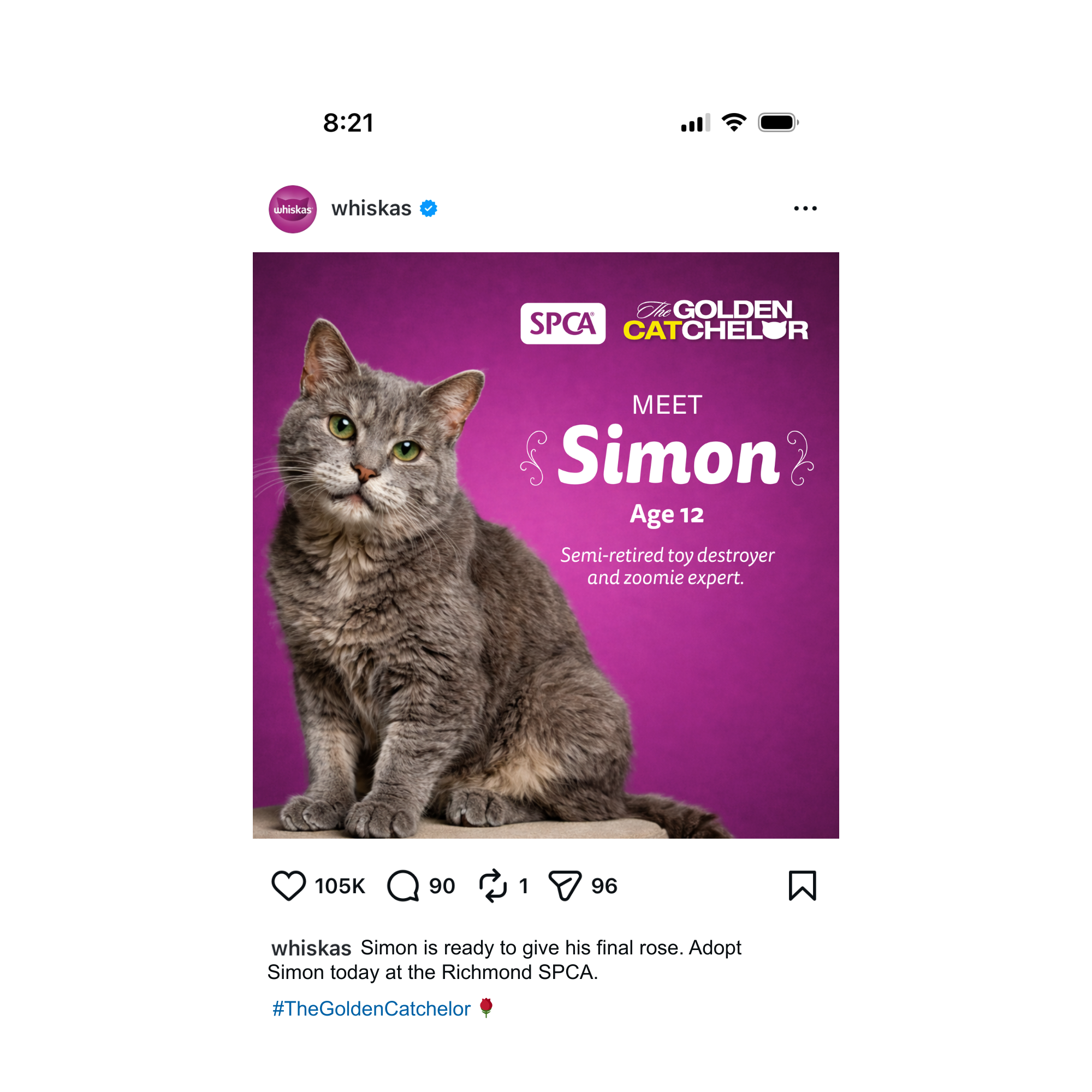
Task: Open the #TheGoldenCatchelor hashtag
Action: (x=371, y=1008)
